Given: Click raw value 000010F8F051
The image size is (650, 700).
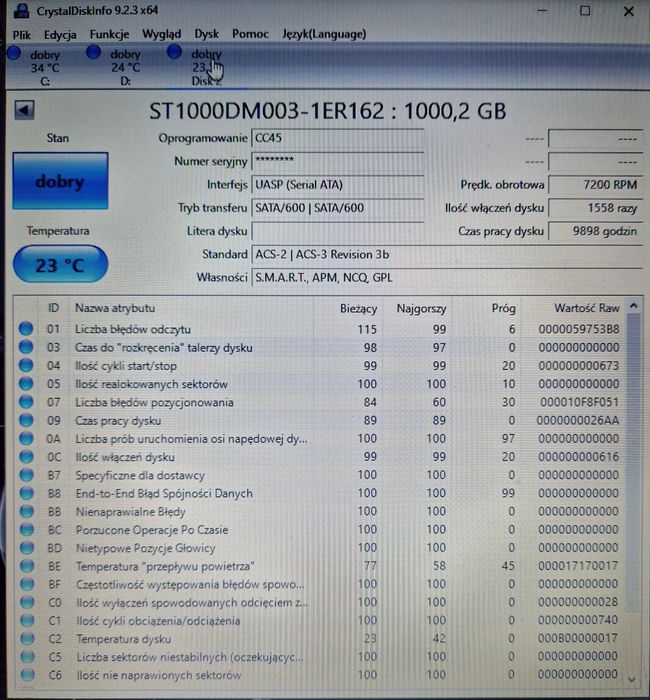Looking at the screenshot, I should pos(579,402).
